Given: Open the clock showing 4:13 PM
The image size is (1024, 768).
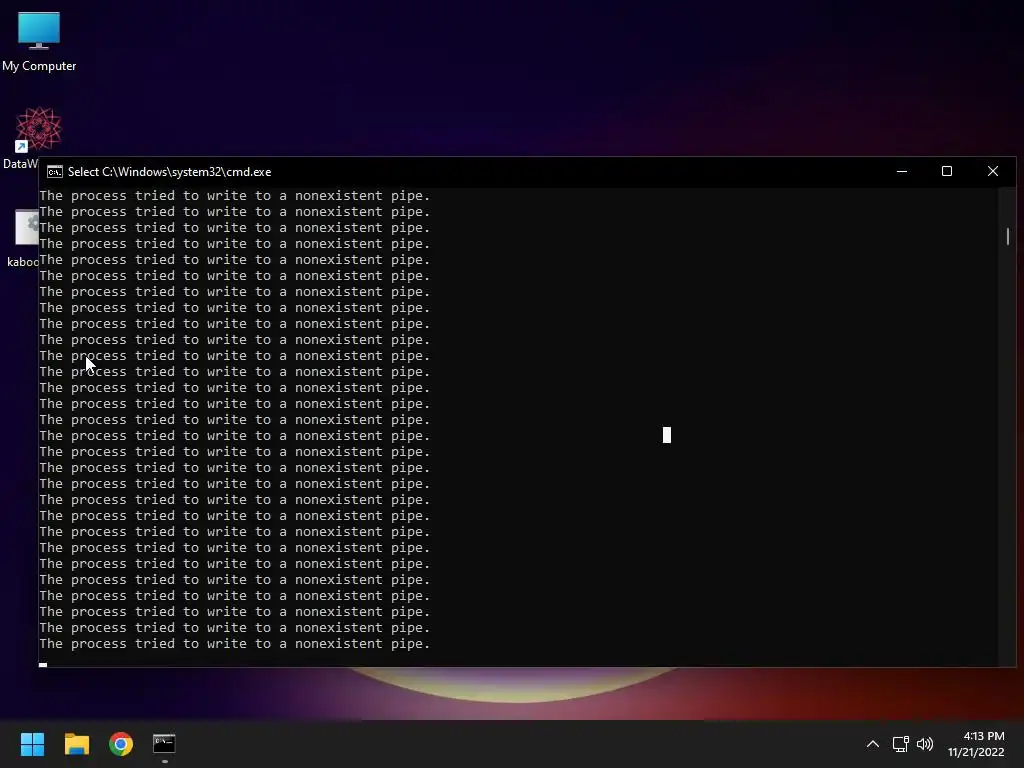Looking at the screenshot, I should tap(984, 736).
